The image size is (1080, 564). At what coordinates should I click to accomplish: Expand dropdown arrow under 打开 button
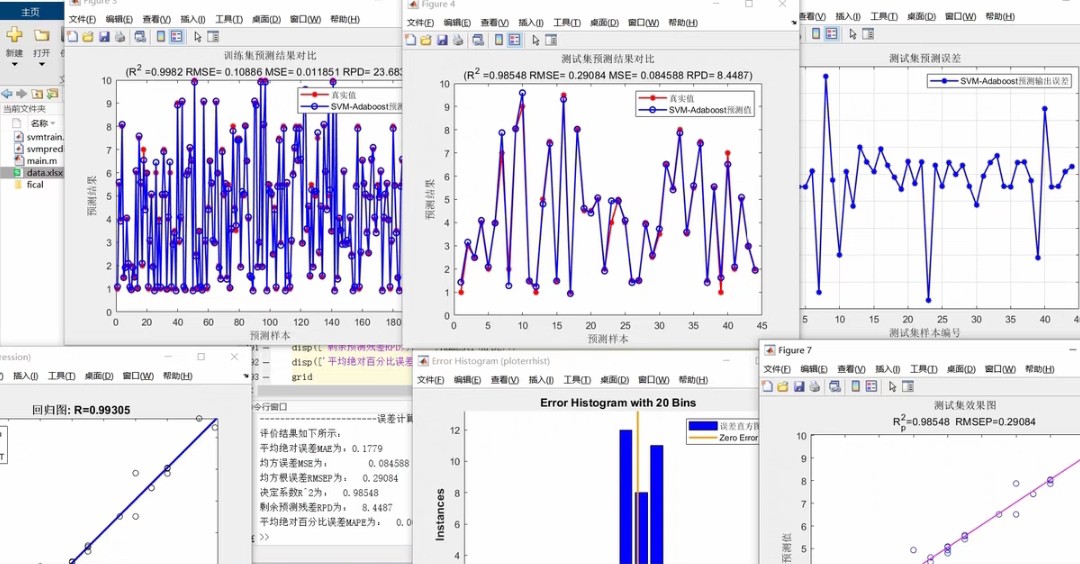[41, 64]
